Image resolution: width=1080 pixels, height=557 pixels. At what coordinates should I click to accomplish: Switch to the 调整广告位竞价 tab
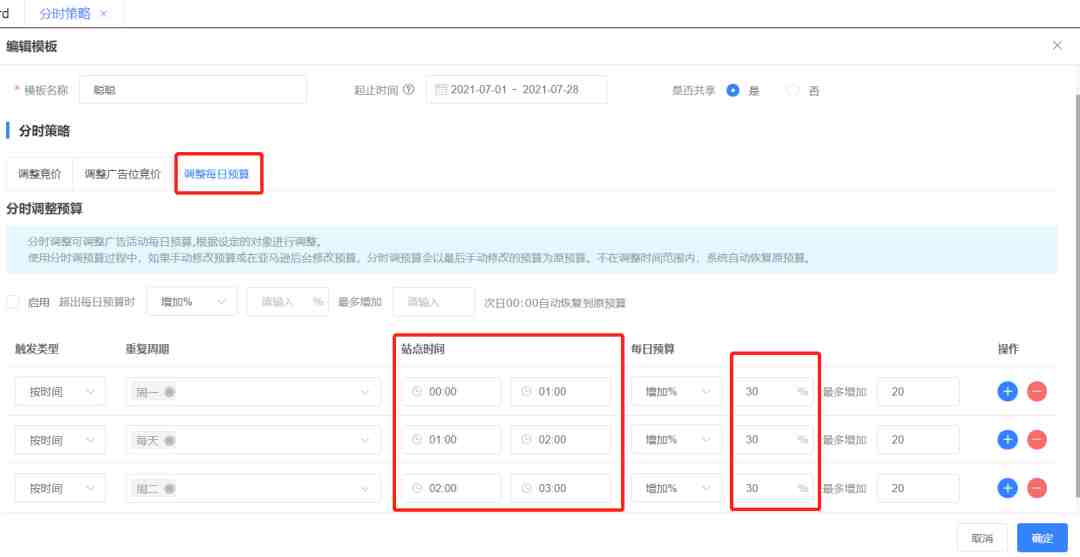123,174
